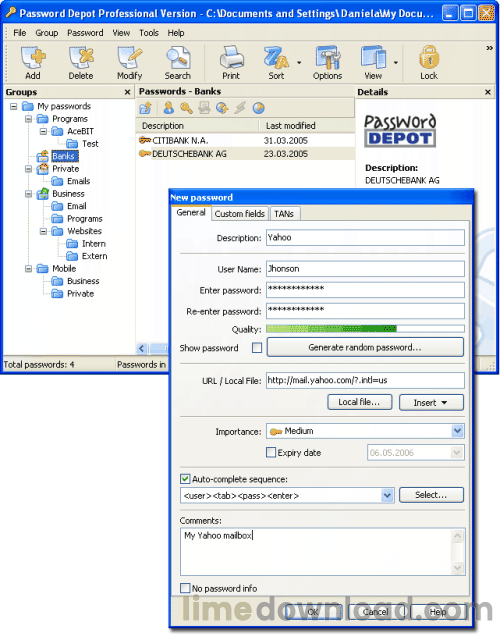
Task: Click the User Name field containing Jhonson
Action: [x=365, y=269]
